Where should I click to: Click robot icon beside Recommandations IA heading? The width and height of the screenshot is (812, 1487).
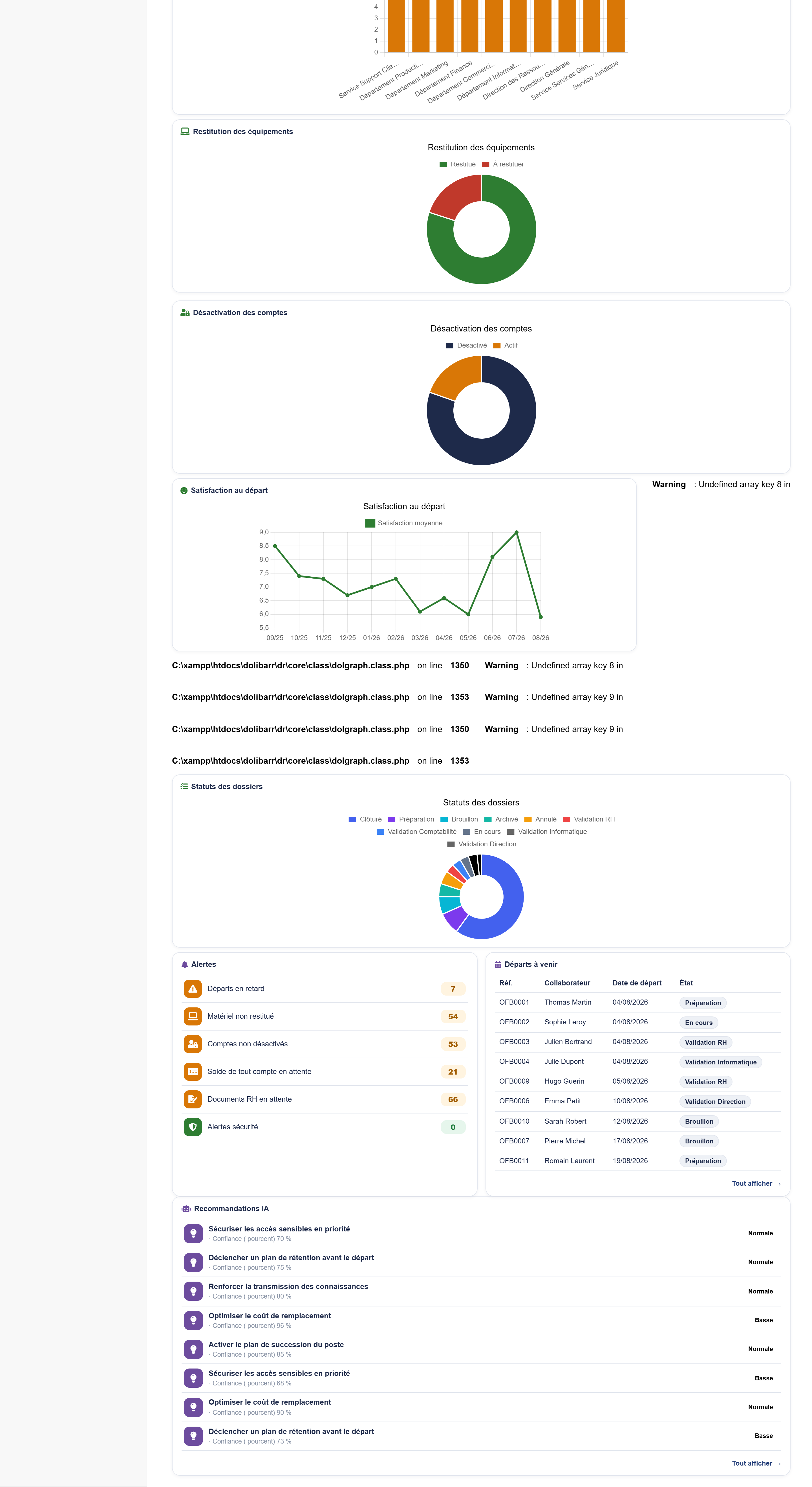[x=186, y=1209]
